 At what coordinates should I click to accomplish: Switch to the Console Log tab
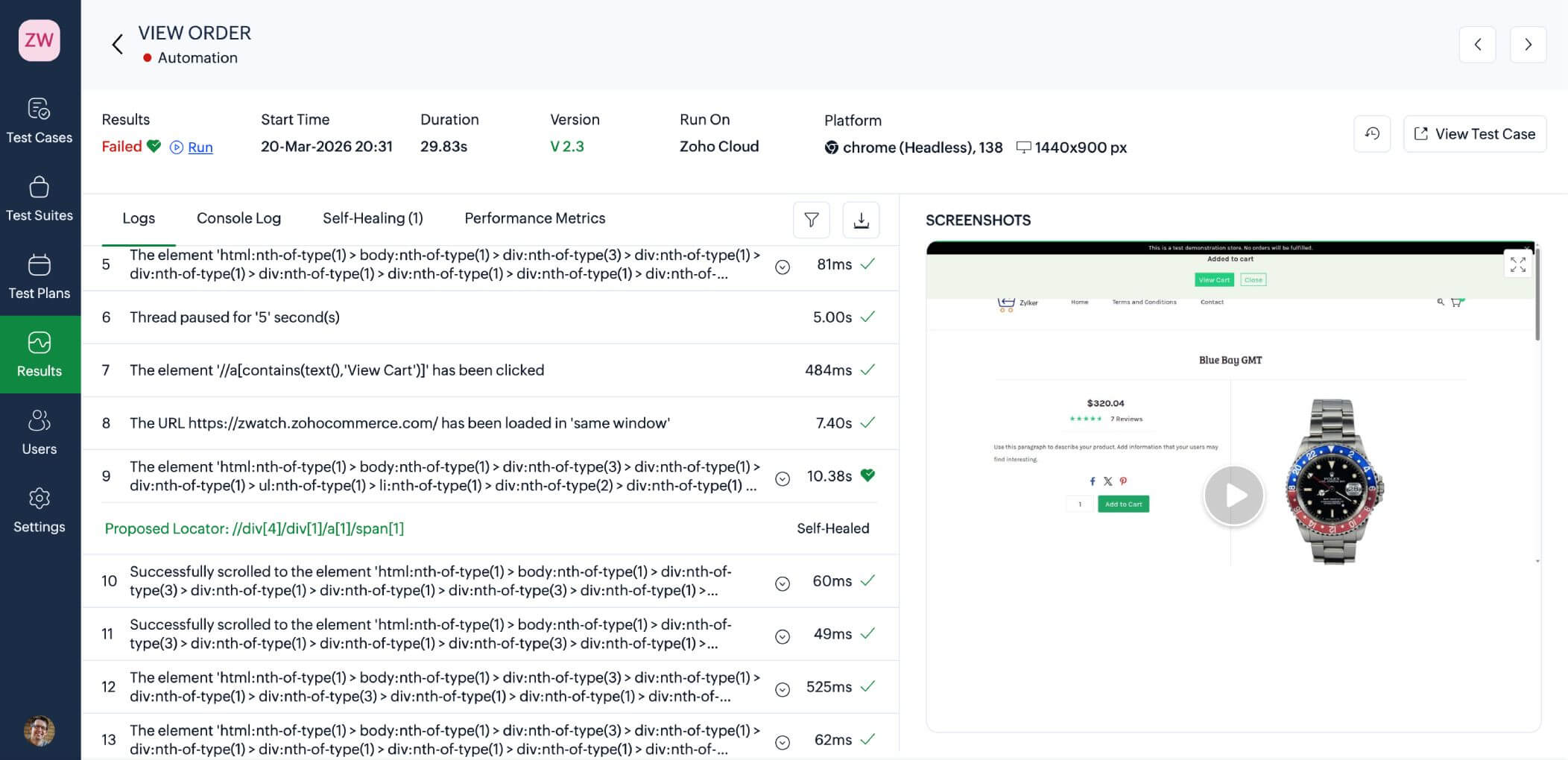click(x=238, y=218)
